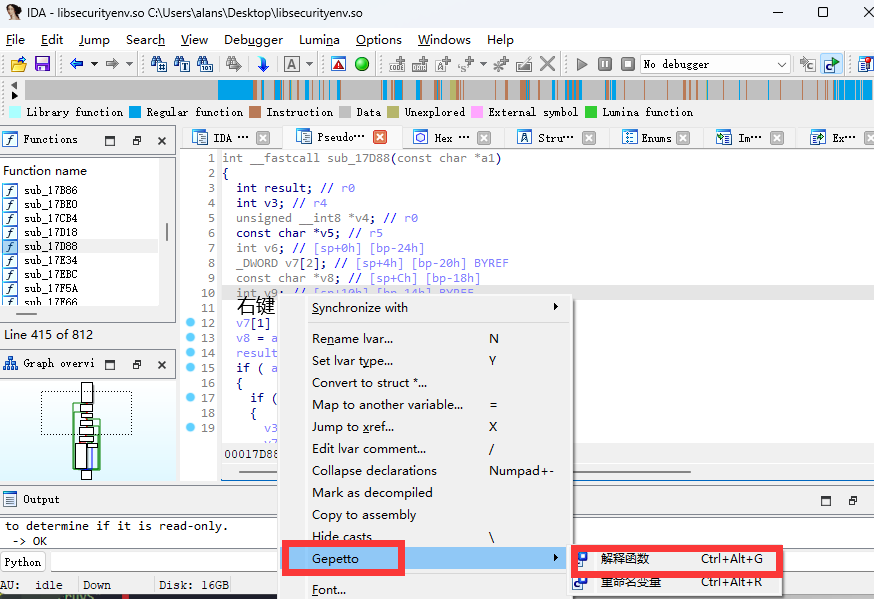
Task: Select sub_17E34 in Functions list
Action: (x=50, y=260)
